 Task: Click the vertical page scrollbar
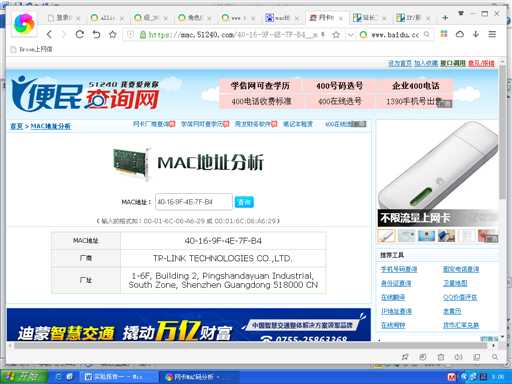point(502,133)
